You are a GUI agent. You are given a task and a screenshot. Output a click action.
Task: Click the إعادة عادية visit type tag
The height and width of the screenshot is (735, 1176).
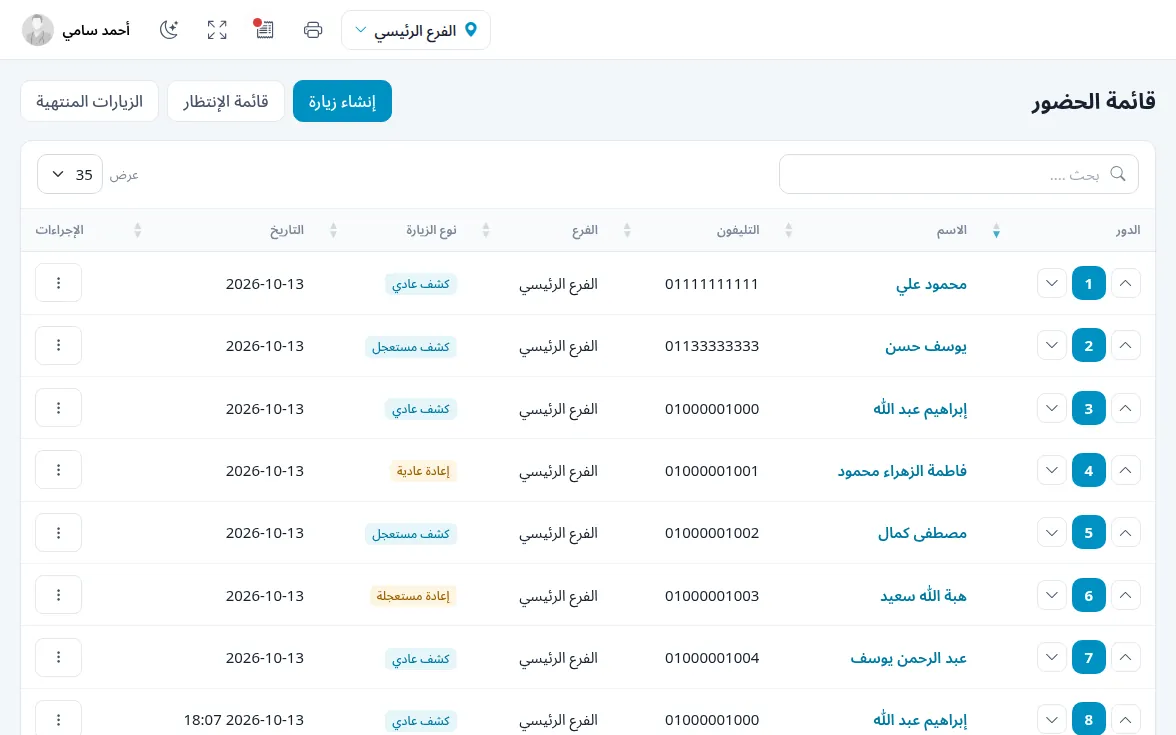423,471
